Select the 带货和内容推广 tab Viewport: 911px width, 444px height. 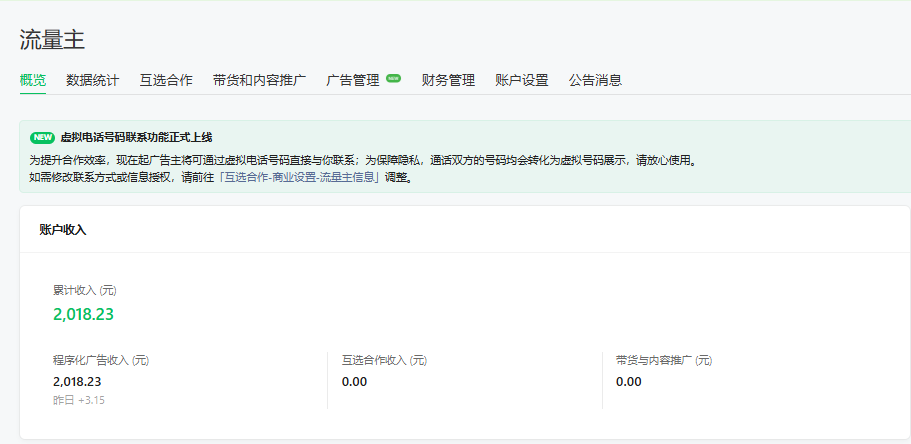[x=259, y=80]
